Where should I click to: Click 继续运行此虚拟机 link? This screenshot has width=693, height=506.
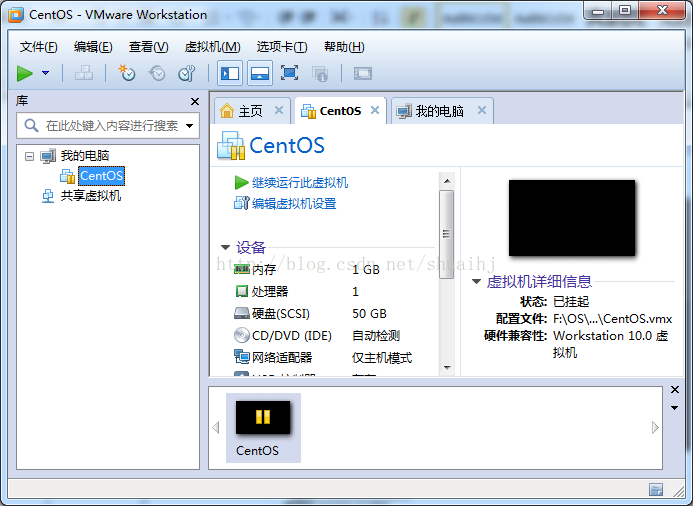(x=300, y=183)
